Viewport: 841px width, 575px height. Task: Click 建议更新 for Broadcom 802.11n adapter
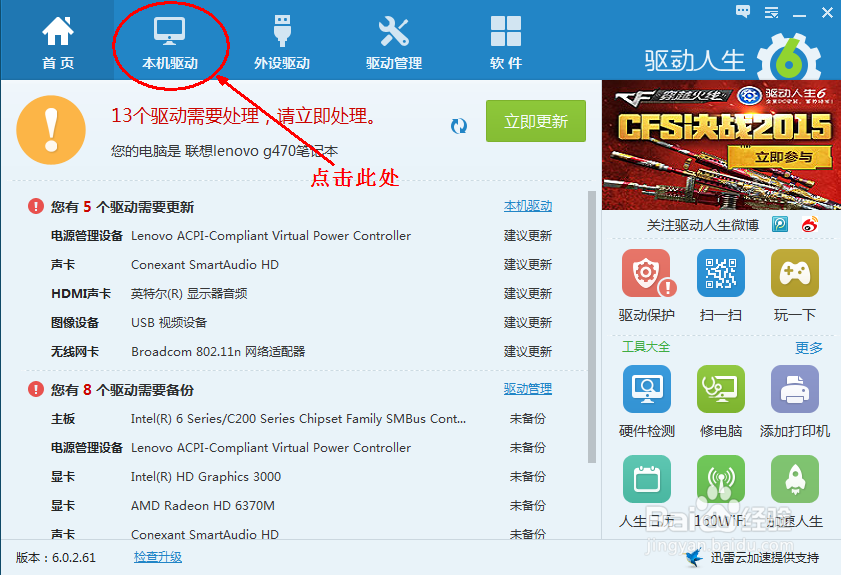528,351
